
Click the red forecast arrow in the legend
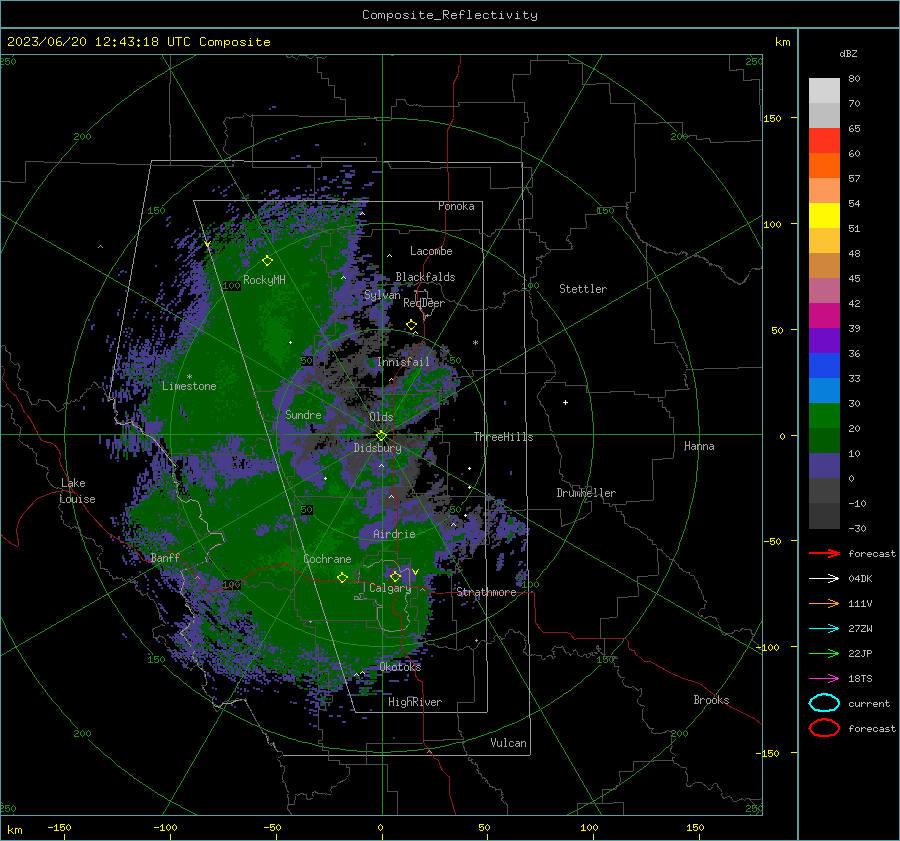tap(824, 553)
